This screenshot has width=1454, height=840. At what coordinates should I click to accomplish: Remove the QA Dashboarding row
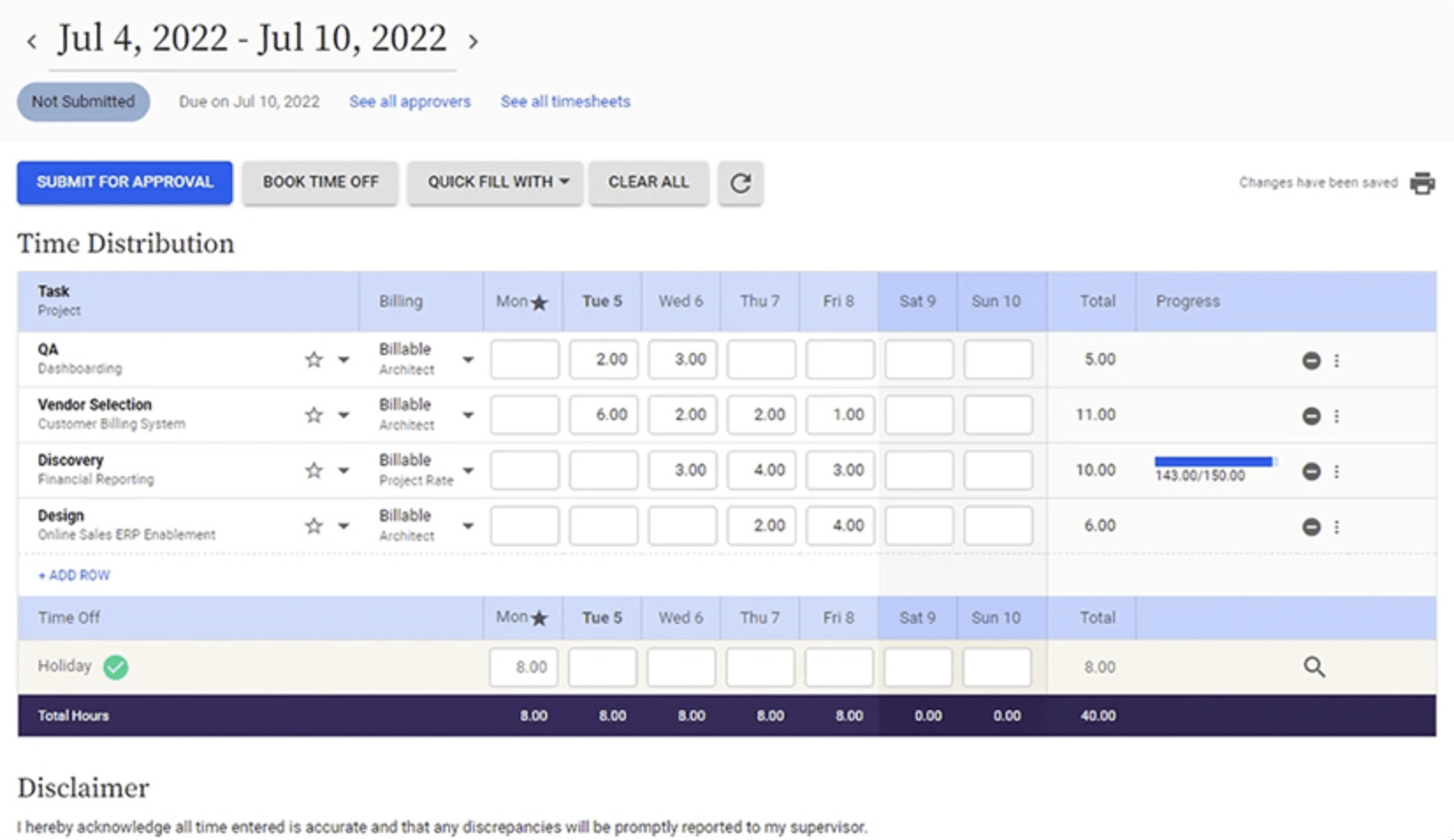tap(1311, 359)
